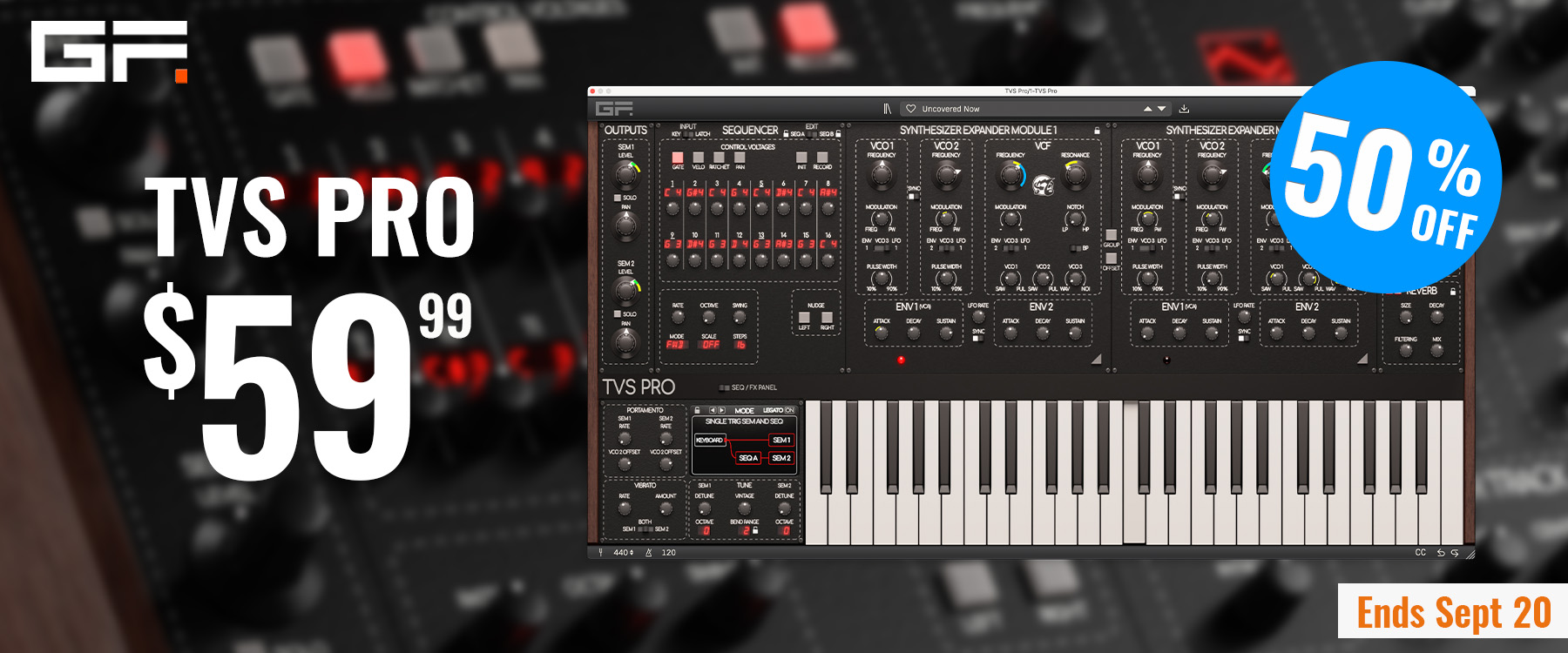1568x653 pixels.
Task: Click the Nudge Right button
Action: [827, 318]
